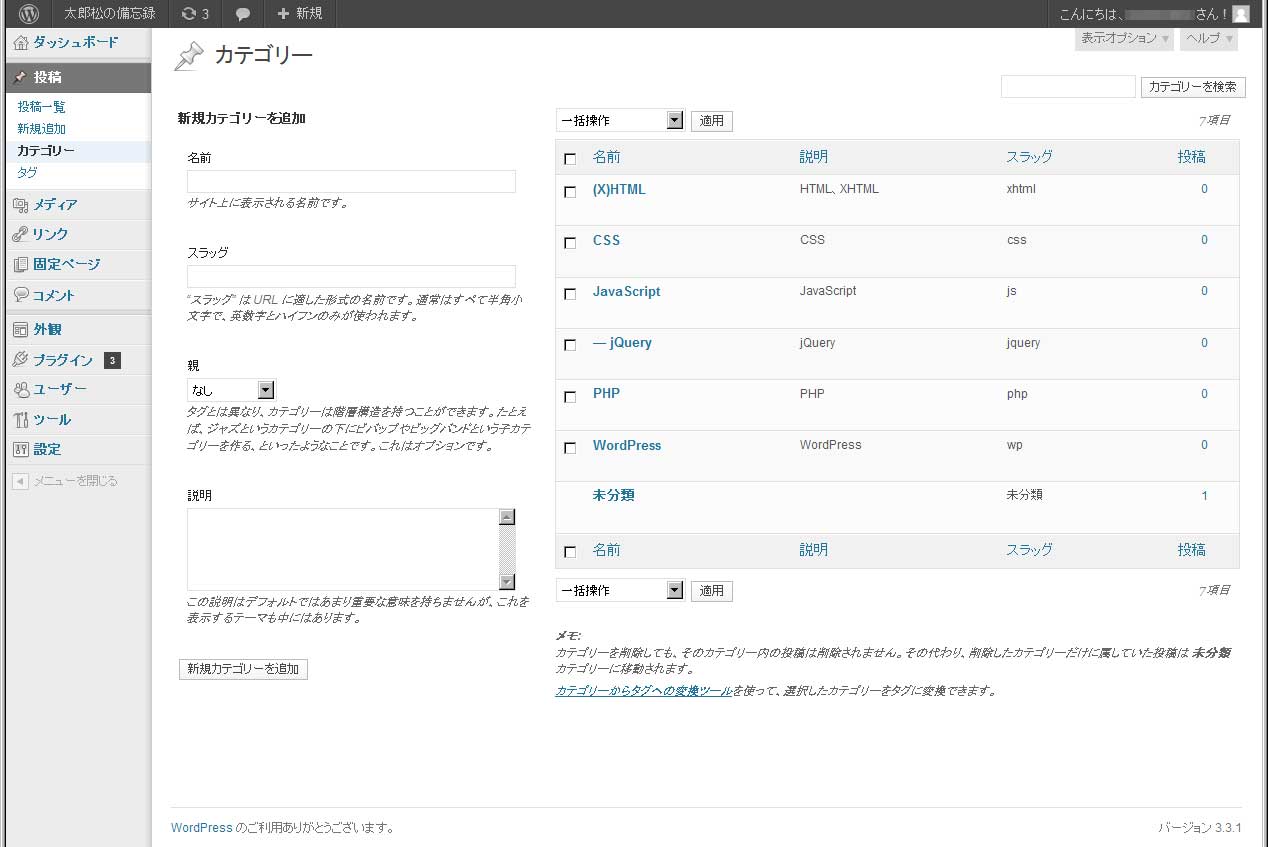This screenshot has width=1268, height=847.
Task: Open the JavaScript category link
Action: [626, 292]
